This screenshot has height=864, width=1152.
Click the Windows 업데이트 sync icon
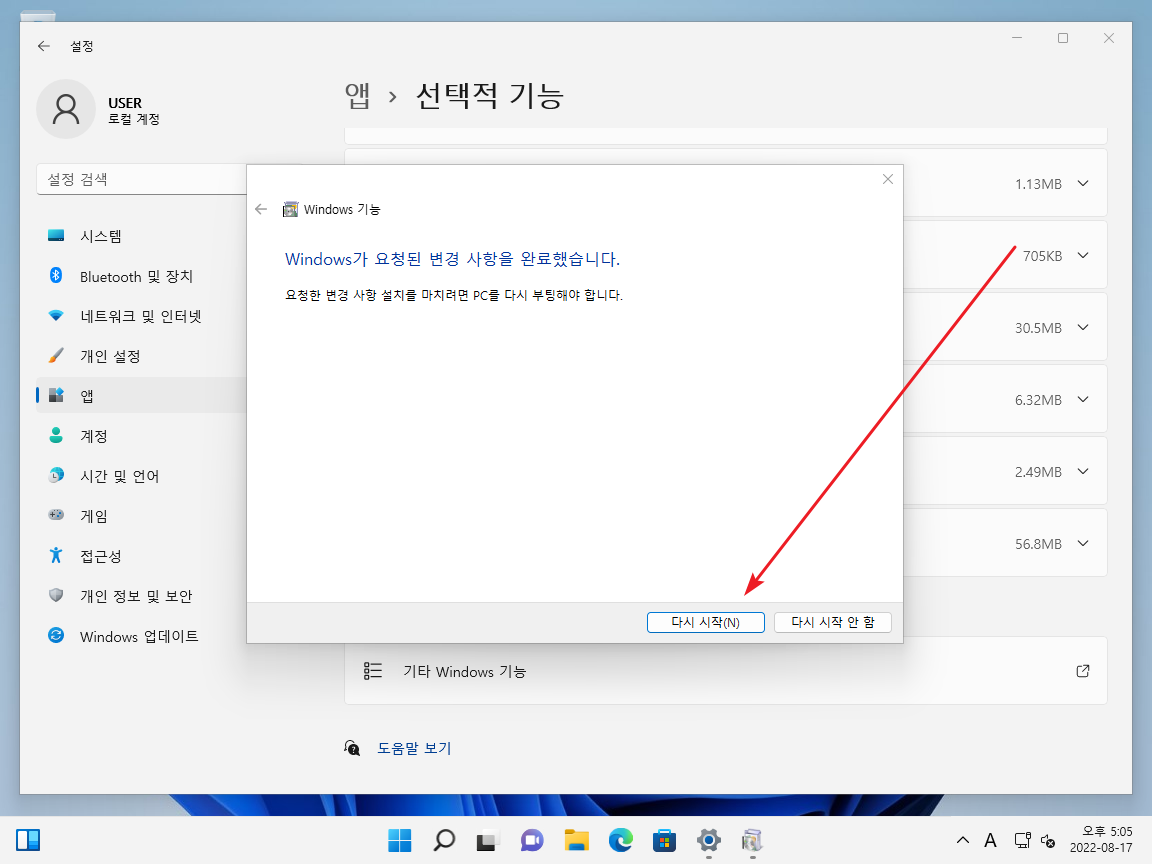[x=56, y=635]
